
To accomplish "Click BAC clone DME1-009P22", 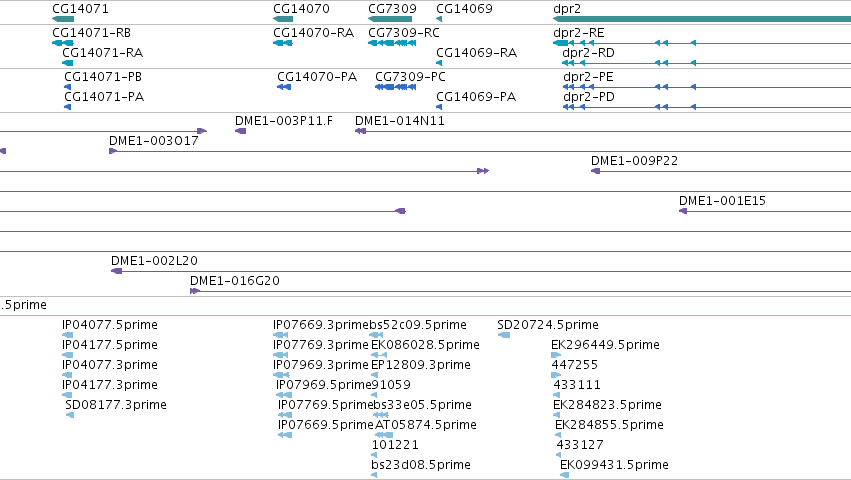I will (634, 161).
